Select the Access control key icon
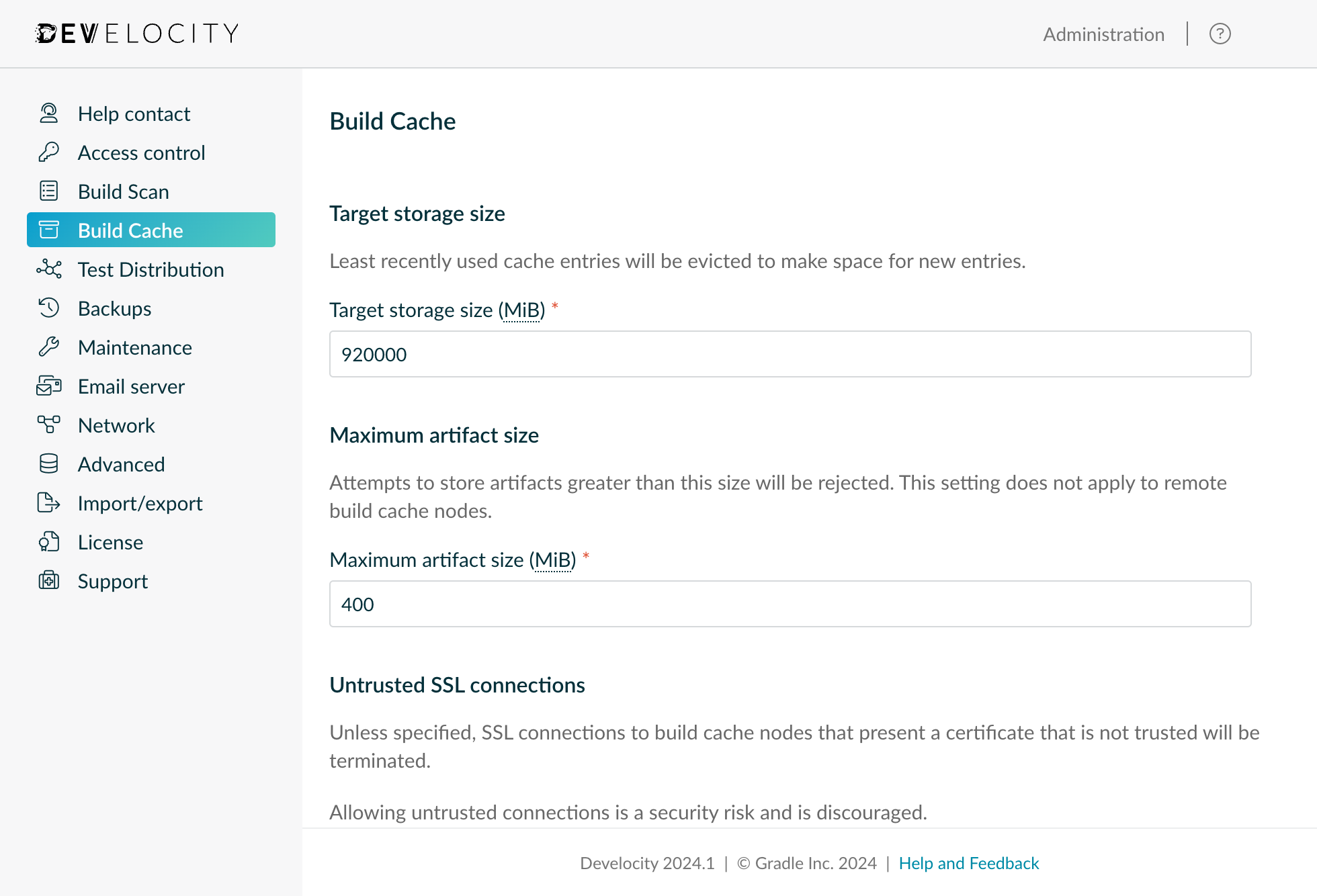This screenshot has width=1317, height=896. pos(48,152)
